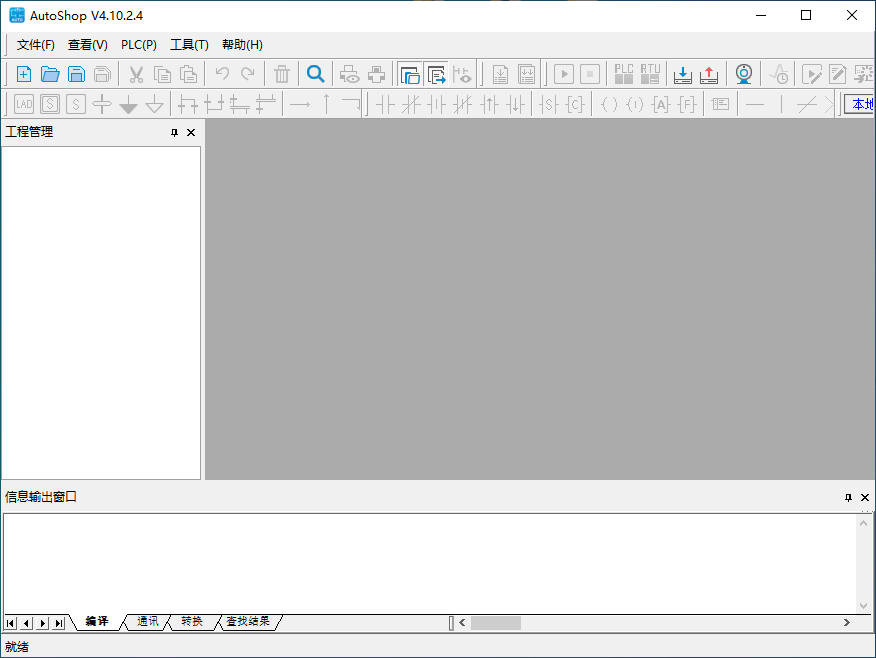The height and width of the screenshot is (658, 876).
Task: Insert a normally open contact
Action: (x=385, y=104)
